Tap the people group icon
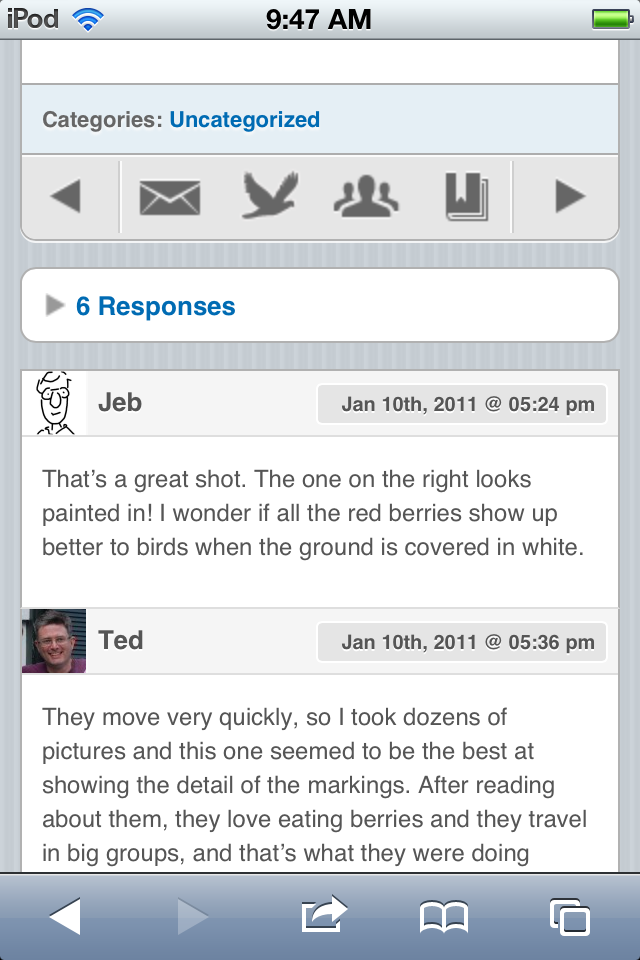640x960 pixels. tap(366, 197)
